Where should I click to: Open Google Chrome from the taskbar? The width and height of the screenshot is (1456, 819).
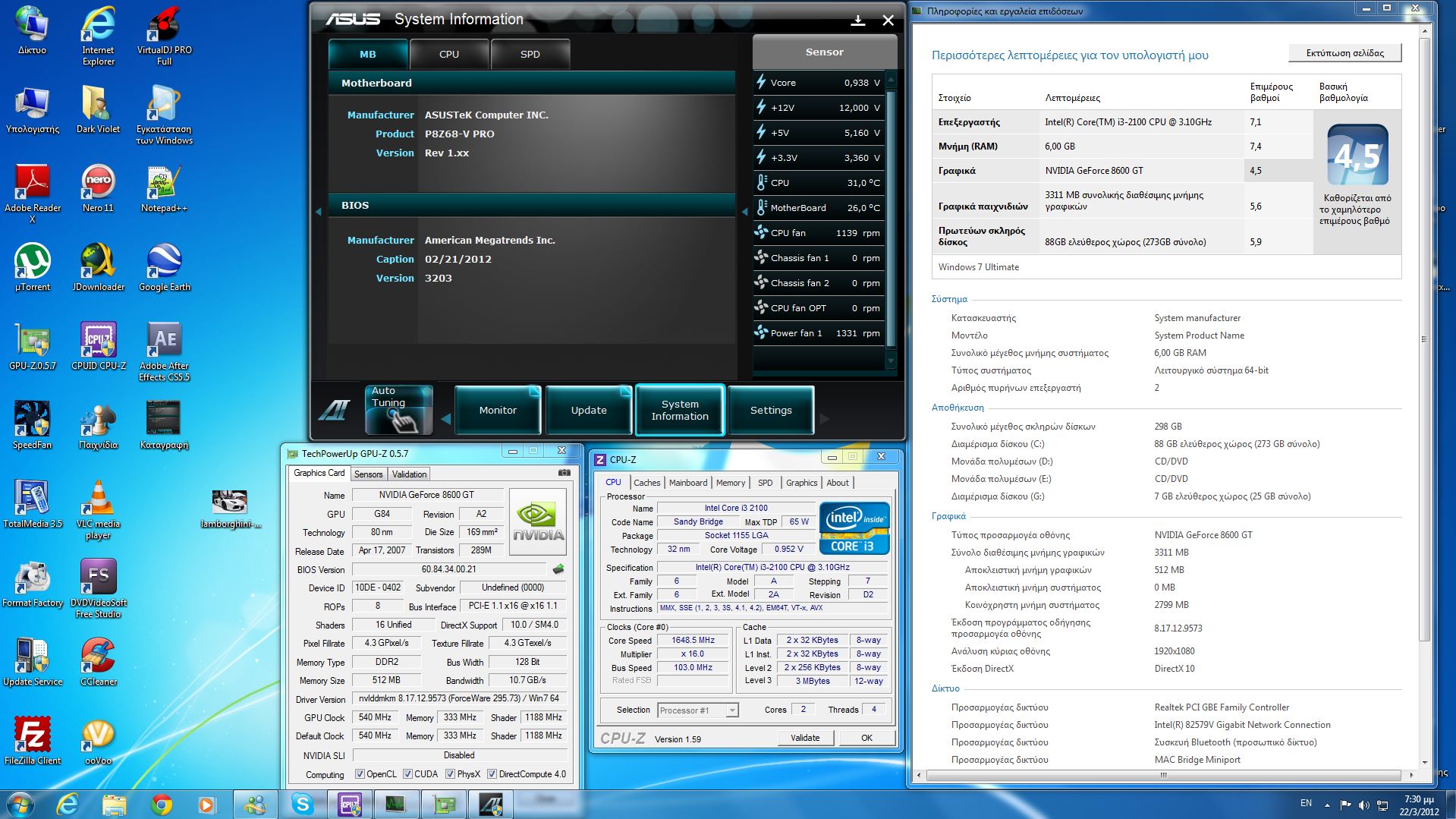[161, 804]
